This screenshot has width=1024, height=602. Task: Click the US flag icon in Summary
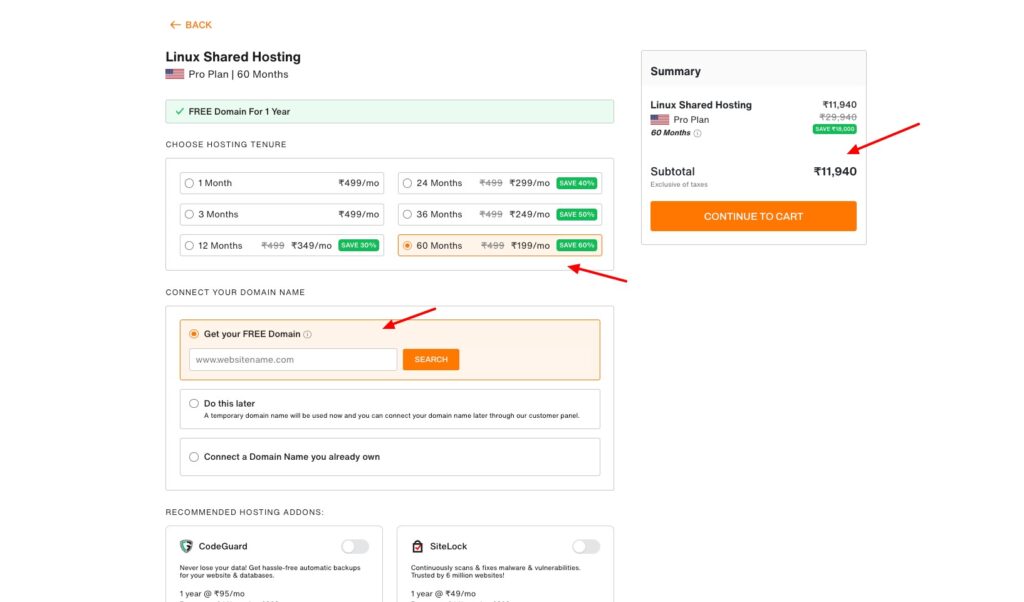pyautogui.click(x=659, y=120)
